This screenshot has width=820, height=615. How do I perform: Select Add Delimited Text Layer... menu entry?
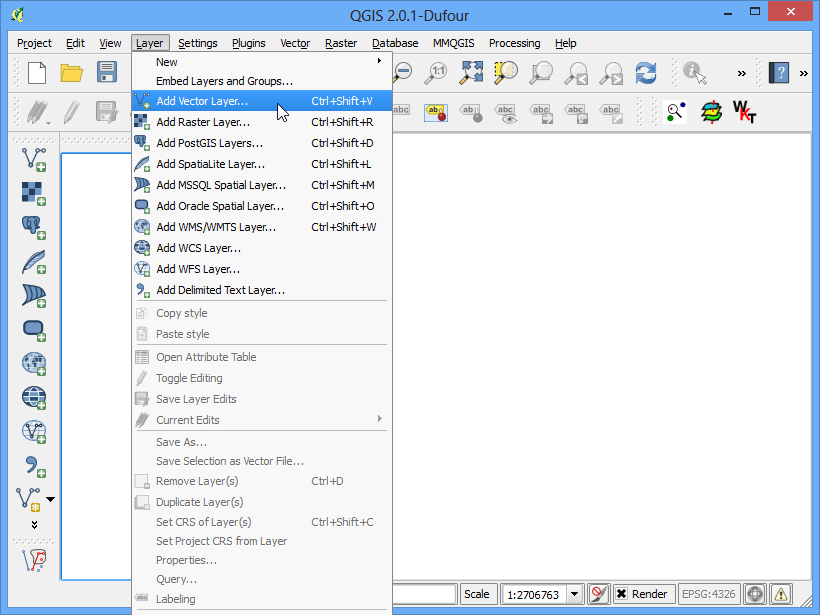click(x=261, y=290)
